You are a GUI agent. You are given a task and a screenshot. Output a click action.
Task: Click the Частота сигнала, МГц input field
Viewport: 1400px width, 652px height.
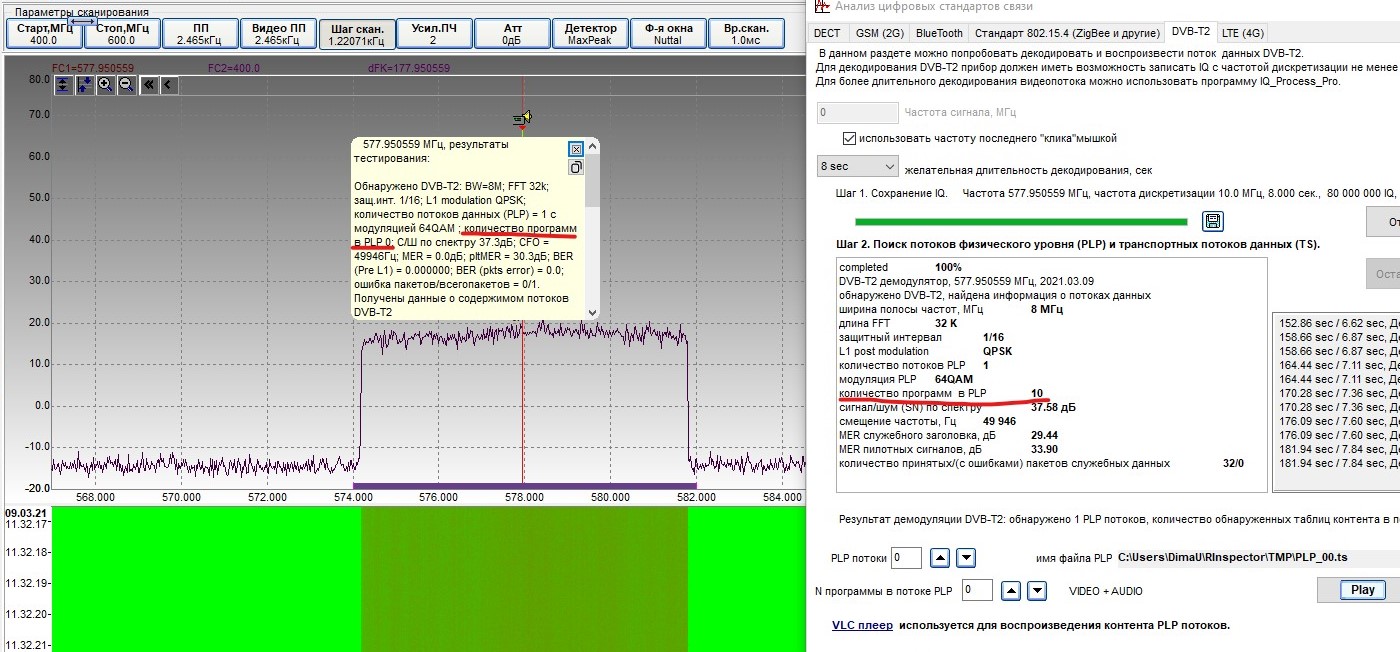[857, 113]
